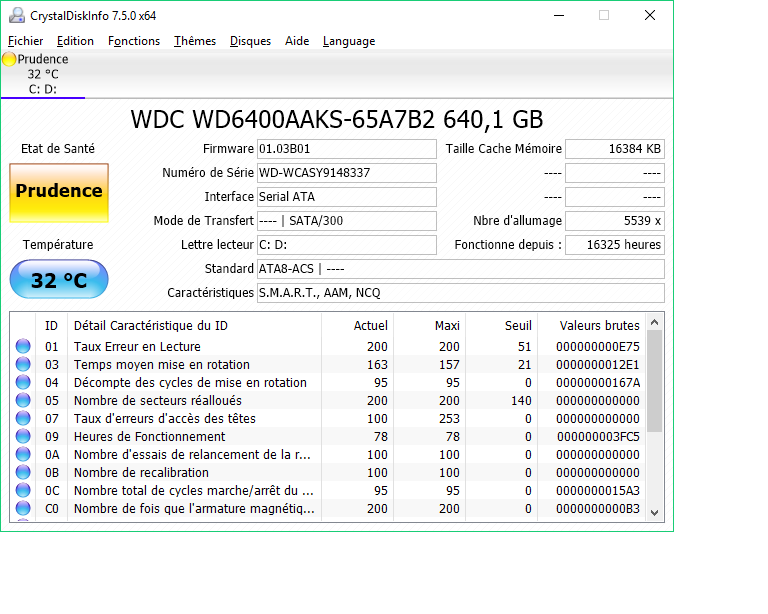Click the disk title WDC WD6400AAKS-65A7B2 640,1 GB
The width and height of the screenshot is (768, 614).
tap(336, 119)
